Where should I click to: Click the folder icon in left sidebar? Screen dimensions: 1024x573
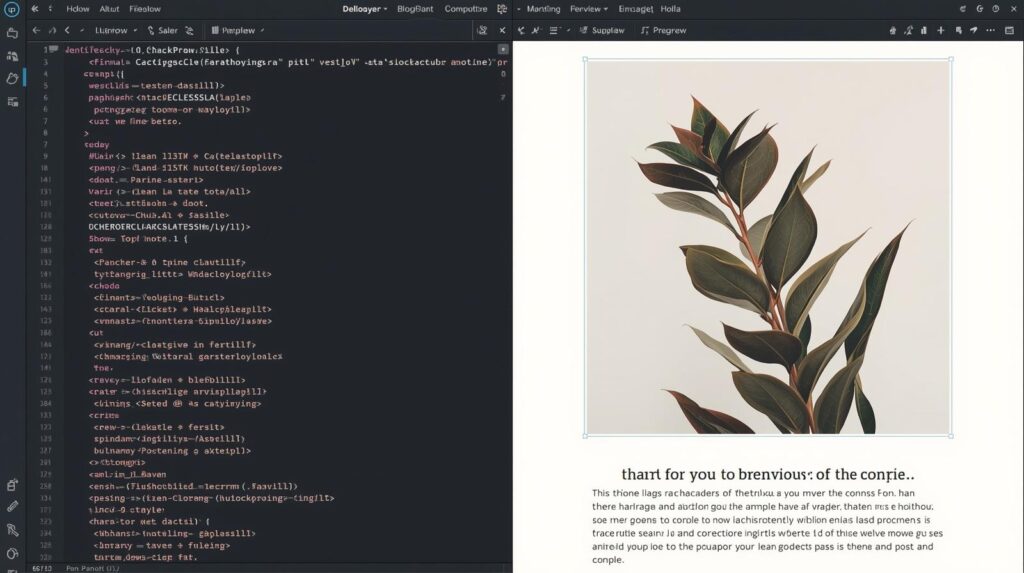(x=12, y=33)
